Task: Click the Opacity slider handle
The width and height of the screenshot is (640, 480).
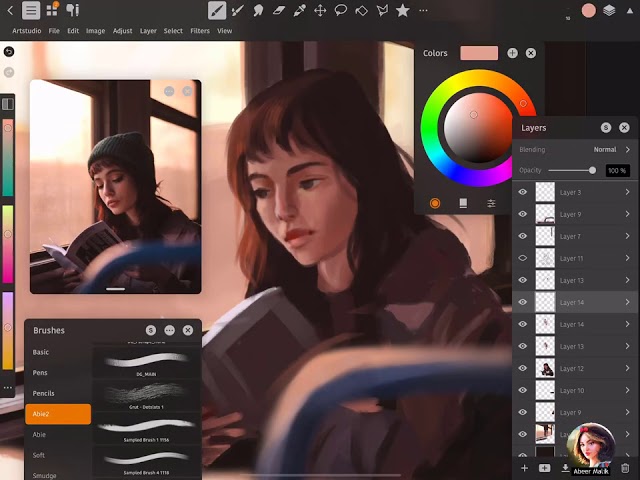Action: [592, 170]
